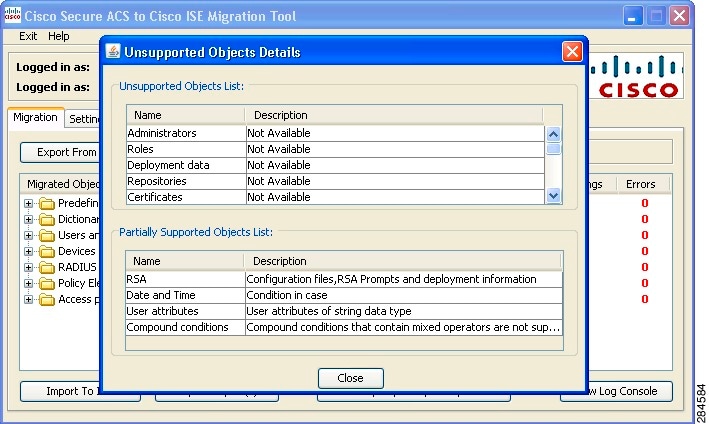
Task: Select the Dictionaries folder icon
Action: click(x=47, y=219)
